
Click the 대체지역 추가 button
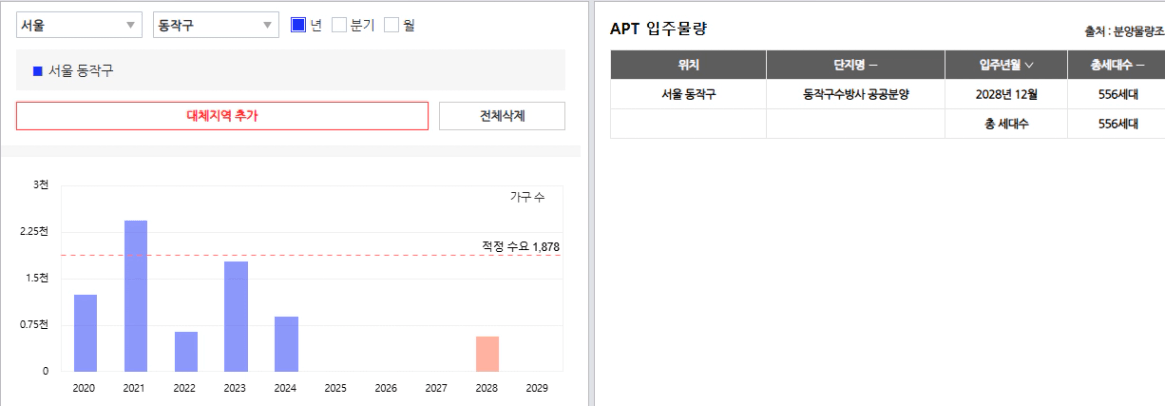click(x=222, y=116)
